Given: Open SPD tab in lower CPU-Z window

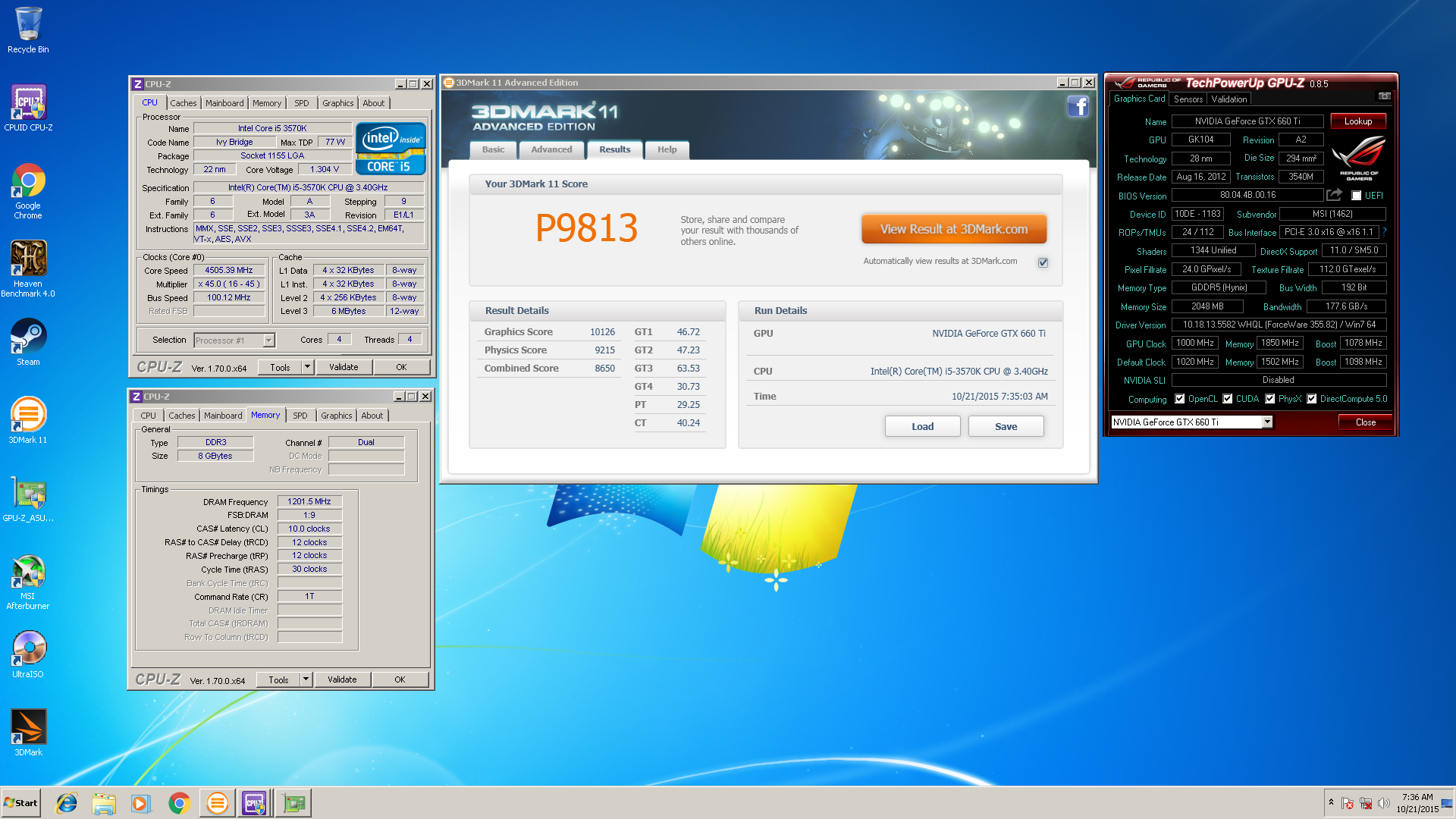Looking at the screenshot, I should click(300, 416).
